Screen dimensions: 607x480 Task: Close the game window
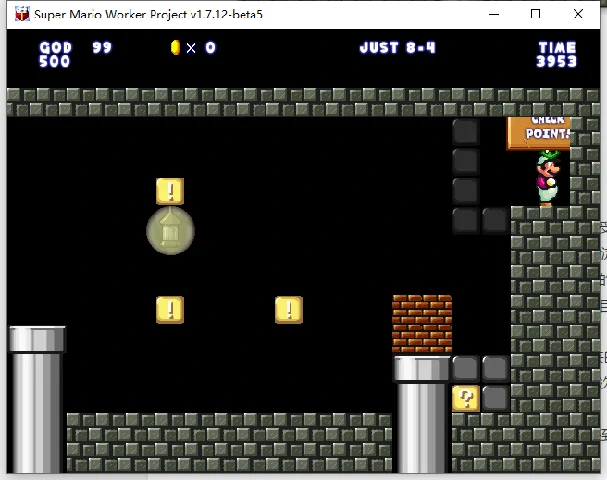578,14
